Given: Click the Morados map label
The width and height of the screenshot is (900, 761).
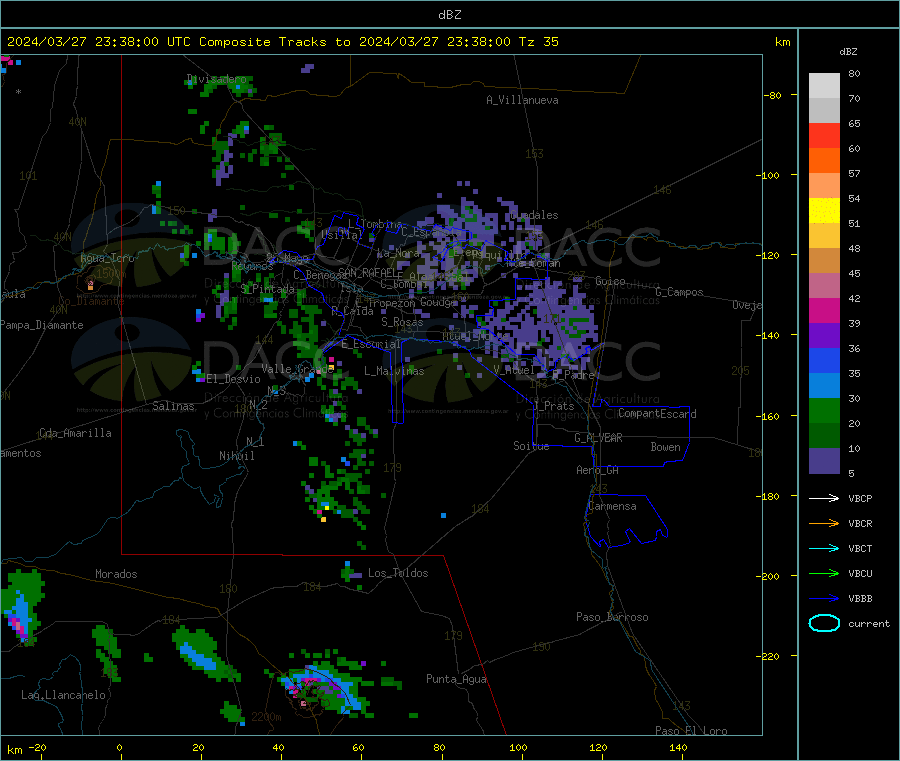Looking at the screenshot, I should click(116, 574).
